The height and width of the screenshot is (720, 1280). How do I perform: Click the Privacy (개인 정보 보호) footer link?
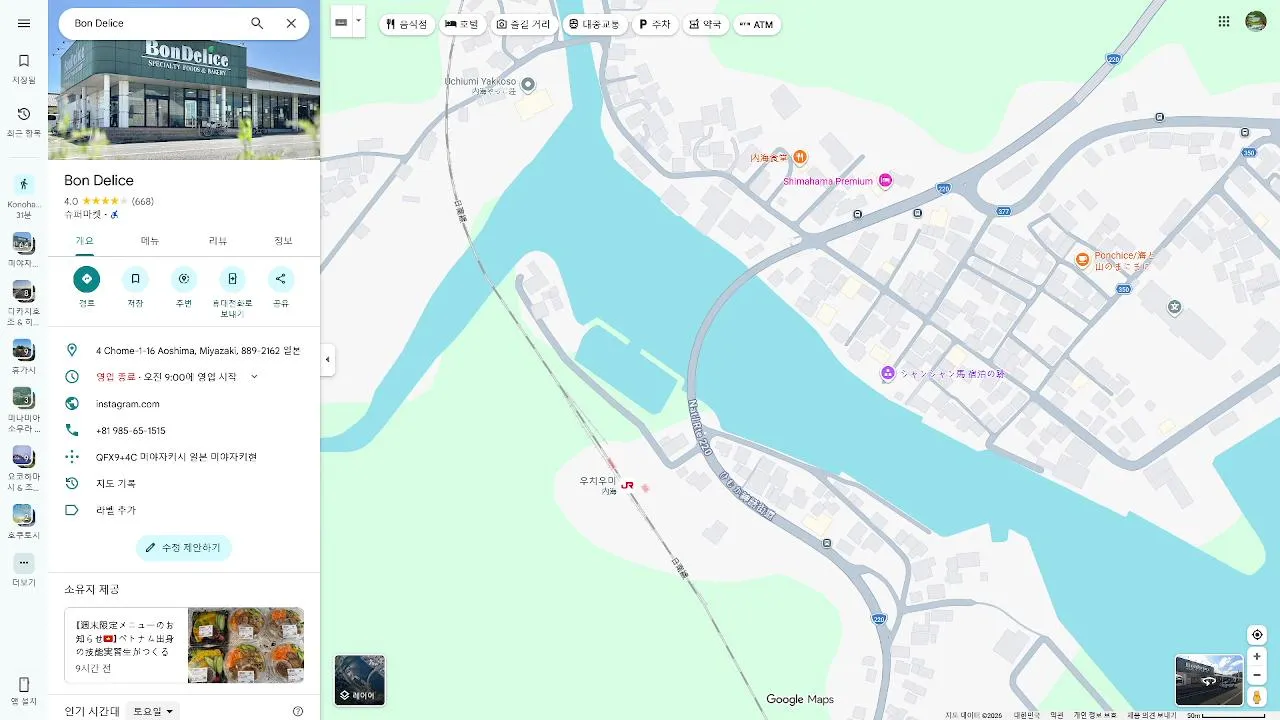point(1097,715)
